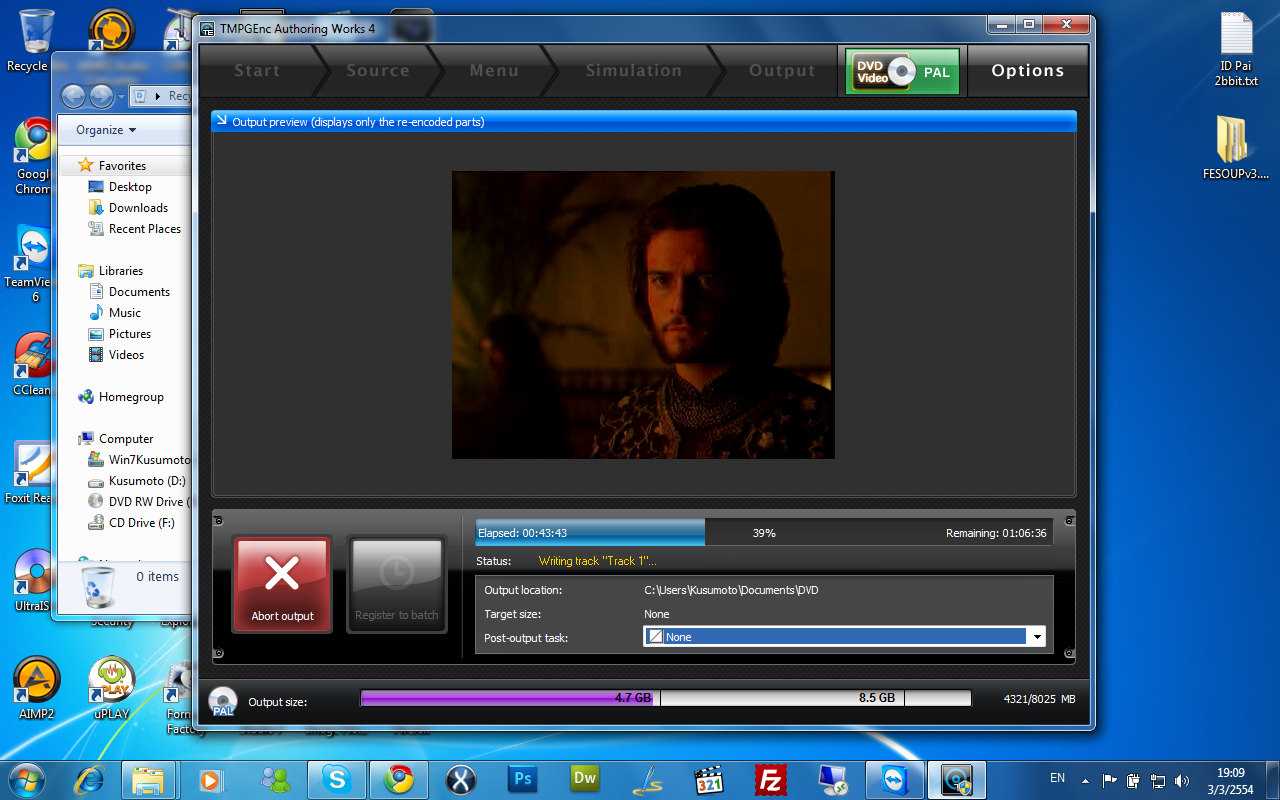Image resolution: width=1280 pixels, height=800 pixels.
Task: Switch to the Source stage tab
Action: (378, 71)
